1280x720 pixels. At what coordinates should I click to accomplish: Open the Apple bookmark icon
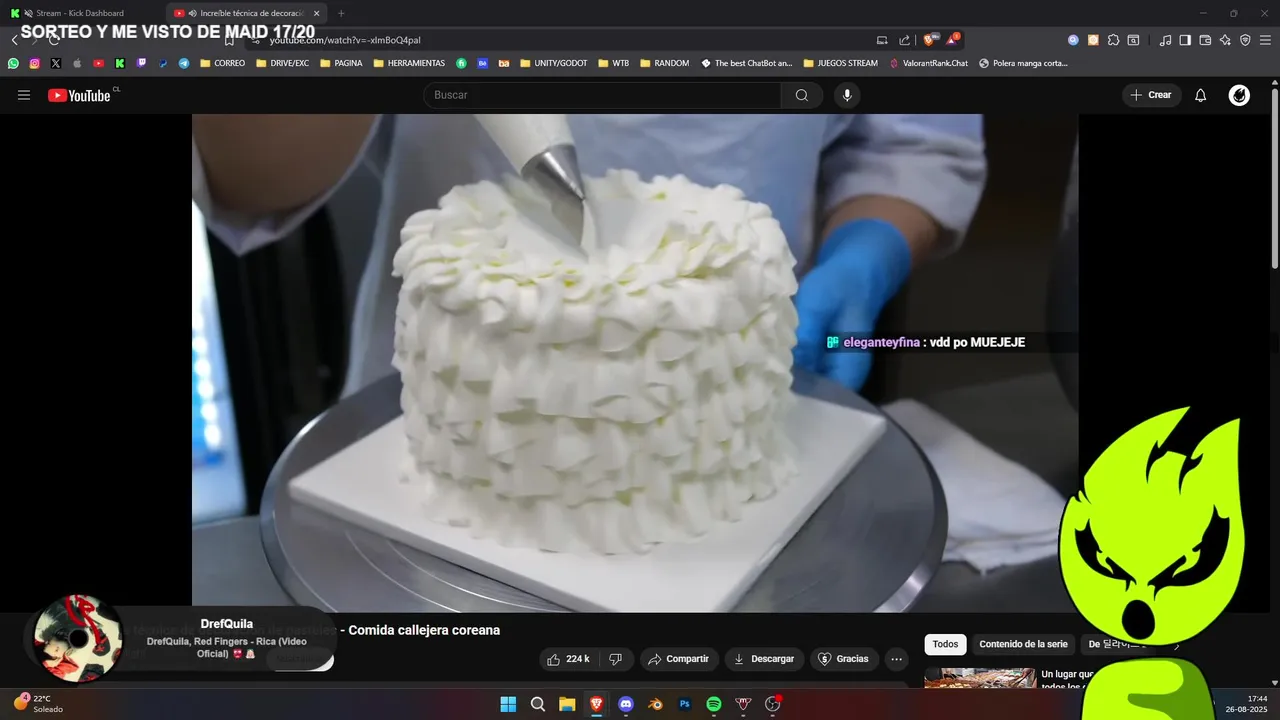pos(77,63)
